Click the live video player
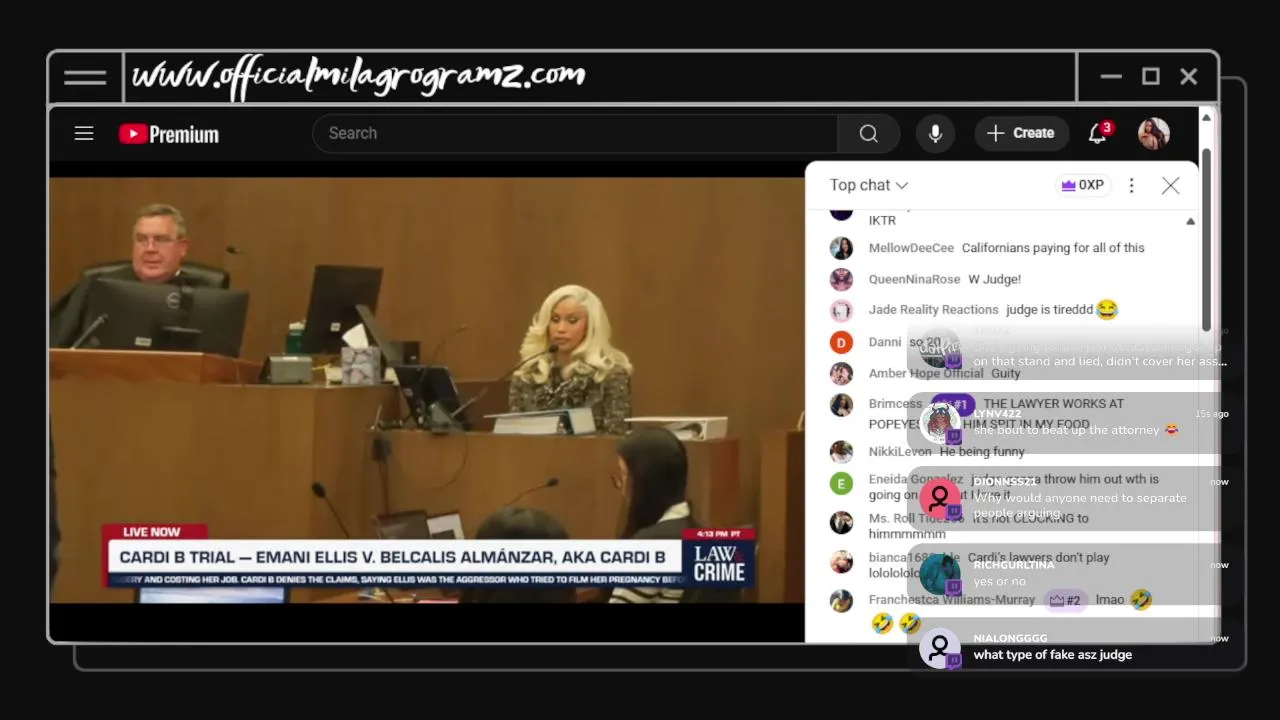The width and height of the screenshot is (1280, 720). coord(427,390)
